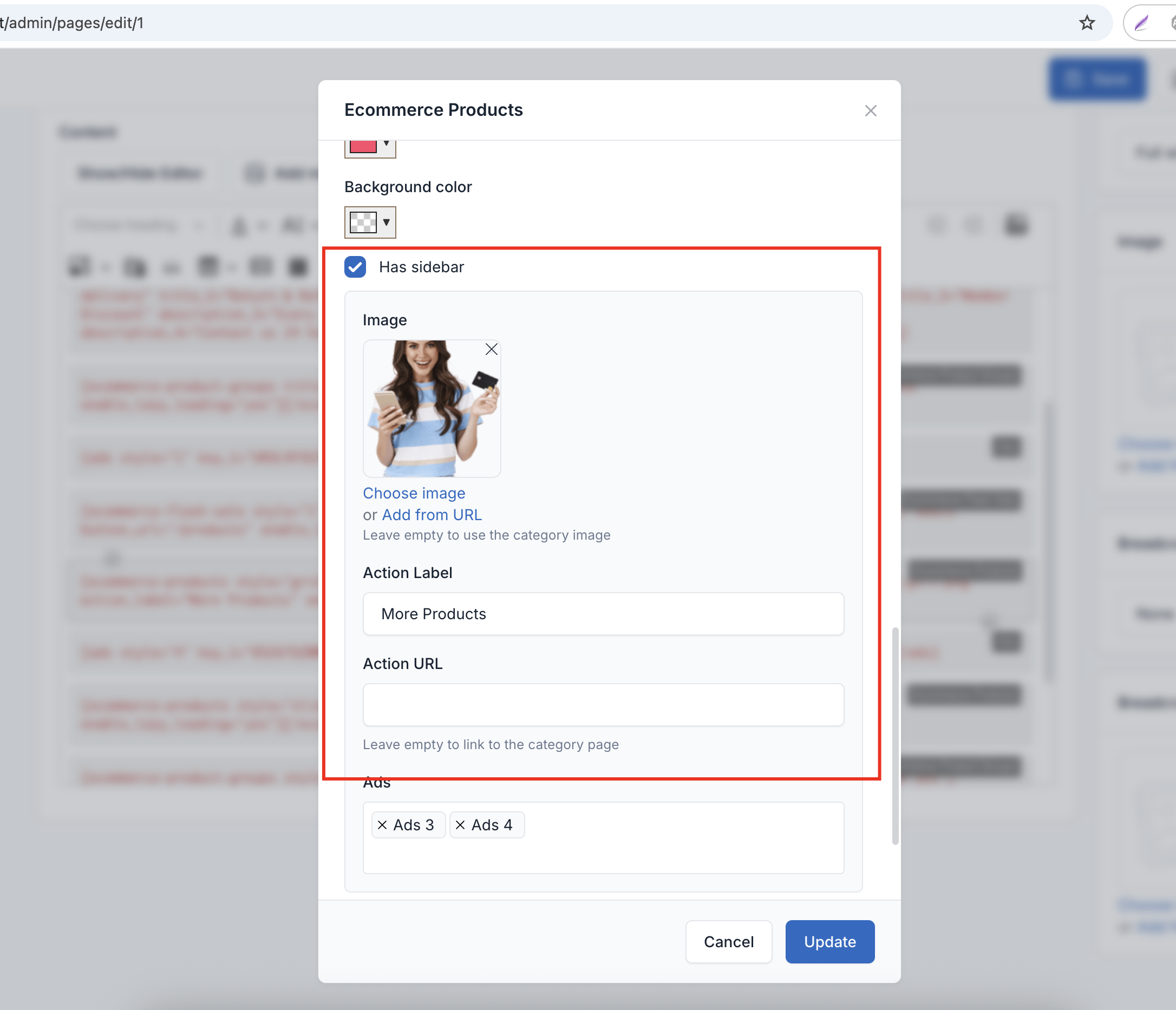The height and width of the screenshot is (1010, 1176).
Task: Select the 'Leave empty to link to the category page' hint
Action: 491,744
